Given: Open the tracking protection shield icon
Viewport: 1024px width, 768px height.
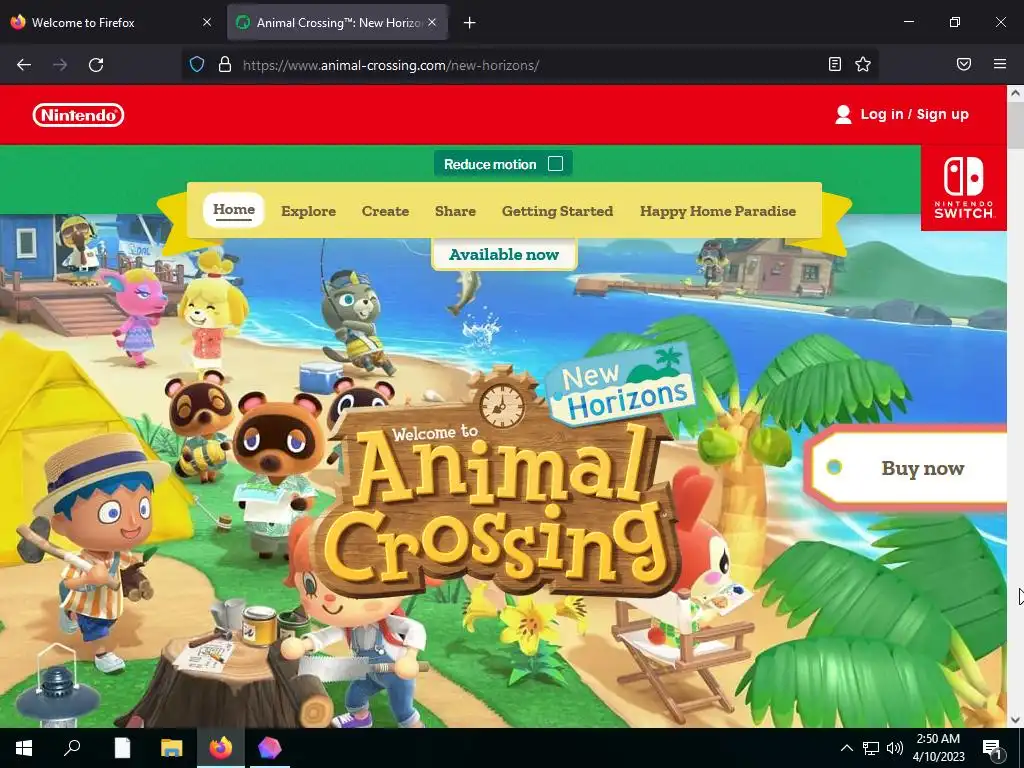Looking at the screenshot, I should point(197,65).
